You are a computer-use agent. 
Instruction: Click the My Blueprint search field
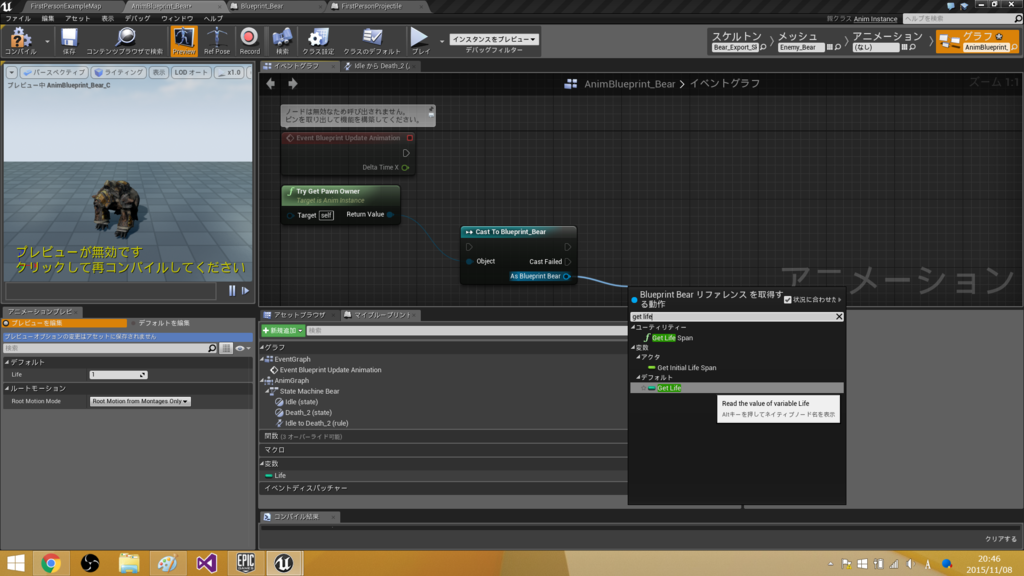[x=466, y=330]
